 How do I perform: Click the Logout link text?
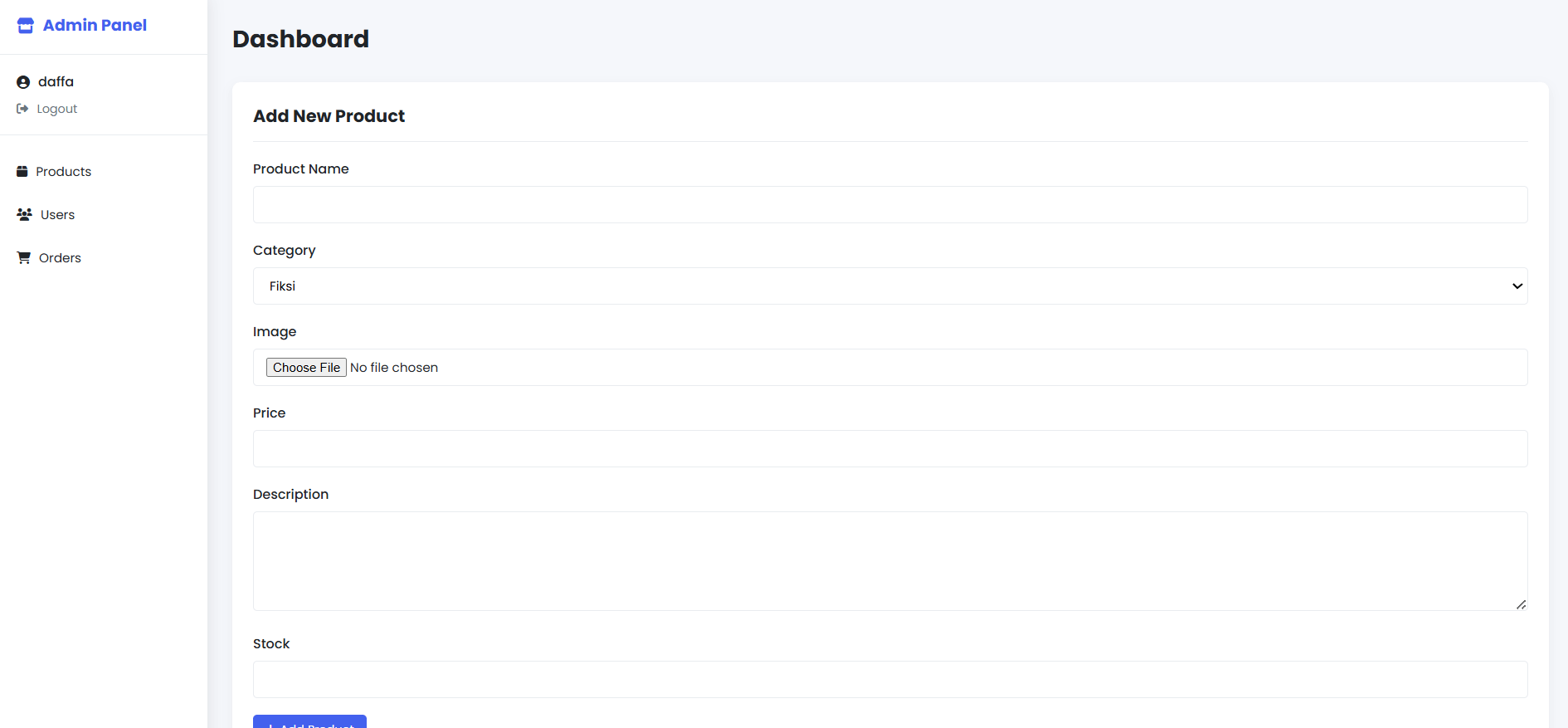point(56,109)
